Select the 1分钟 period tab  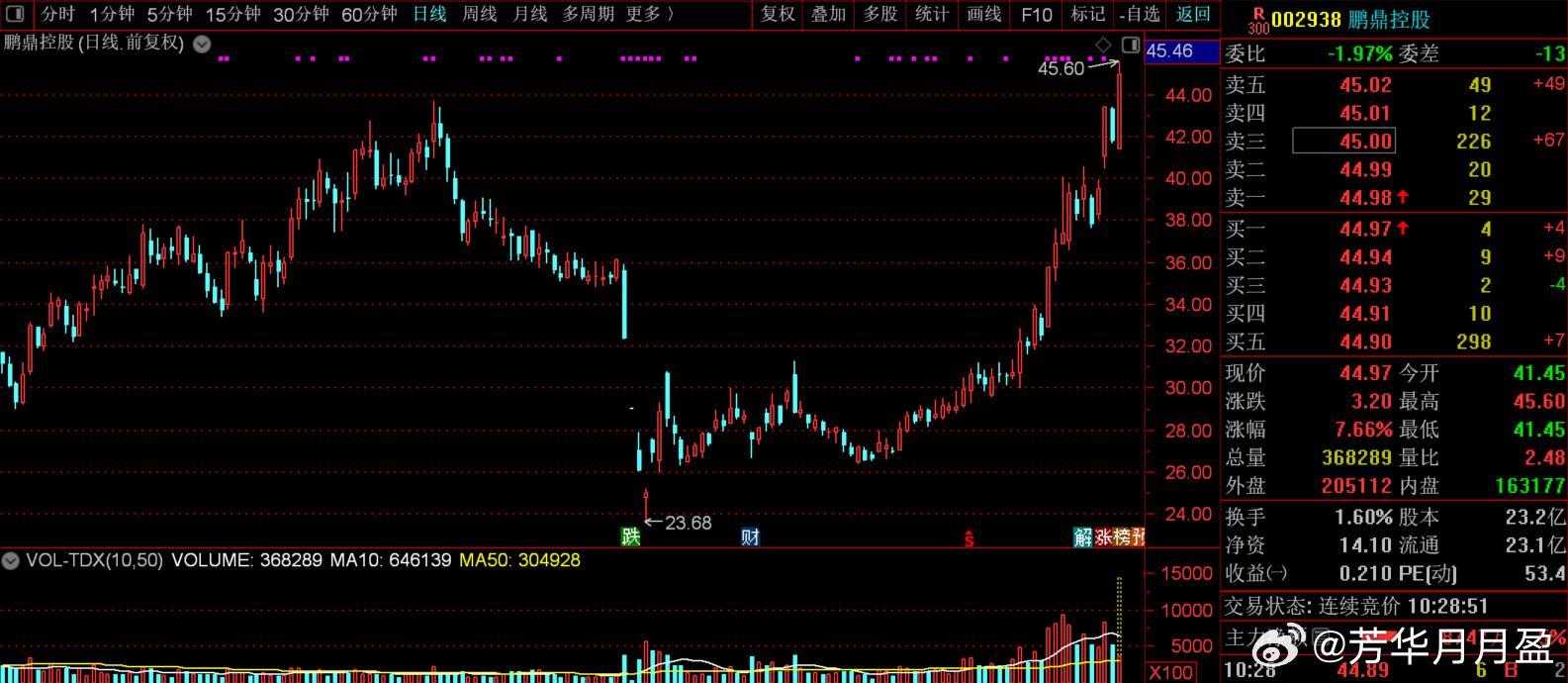tap(112, 14)
